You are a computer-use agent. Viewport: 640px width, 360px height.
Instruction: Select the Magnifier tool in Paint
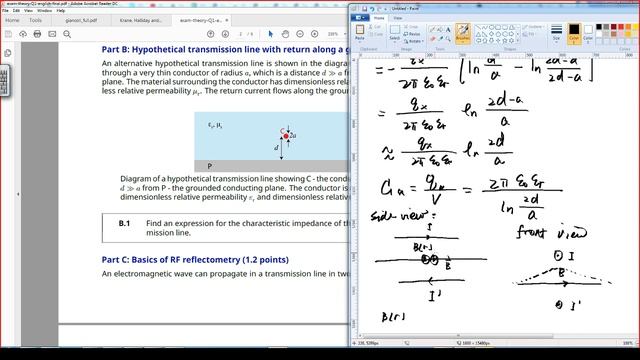(448, 39)
